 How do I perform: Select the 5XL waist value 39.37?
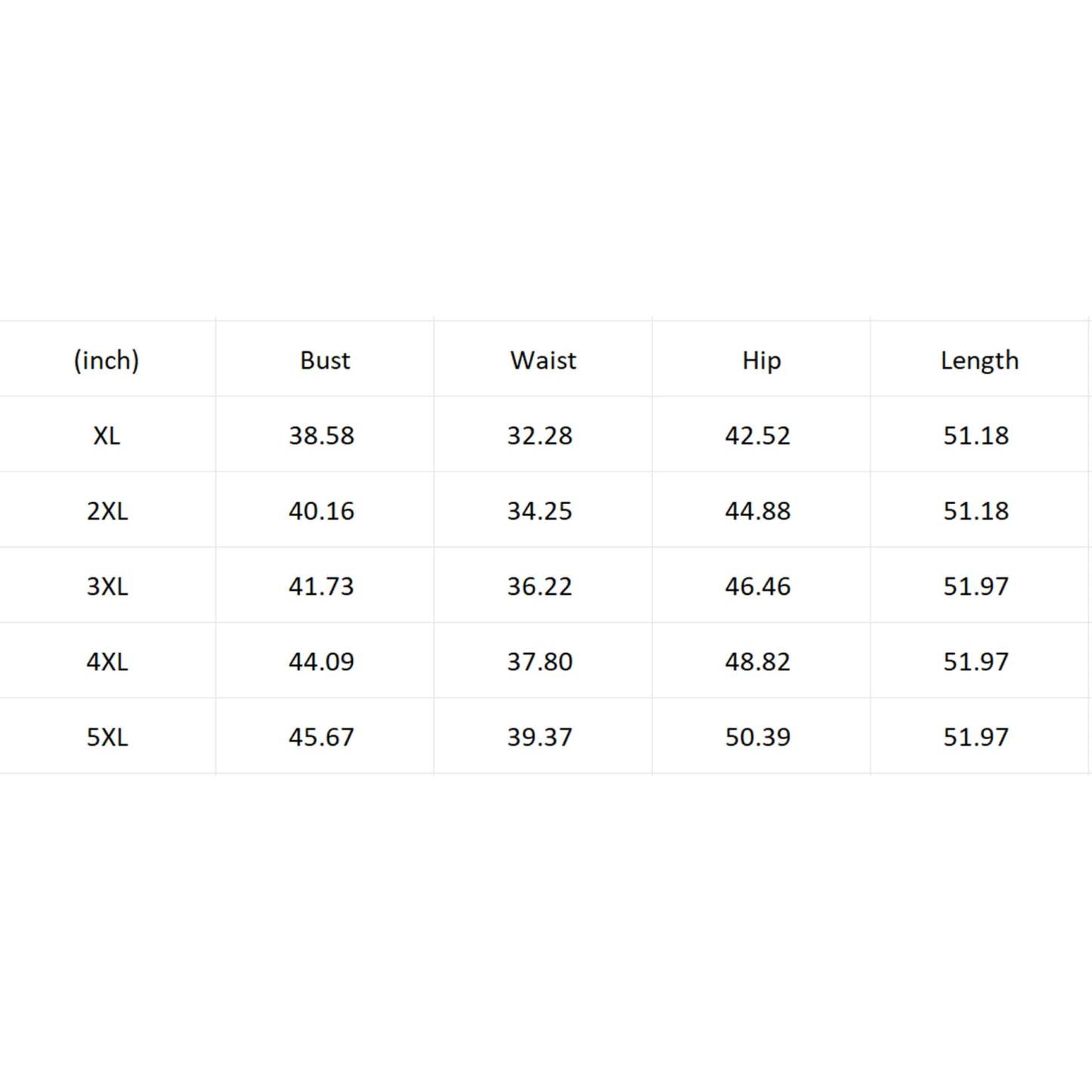click(x=540, y=737)
